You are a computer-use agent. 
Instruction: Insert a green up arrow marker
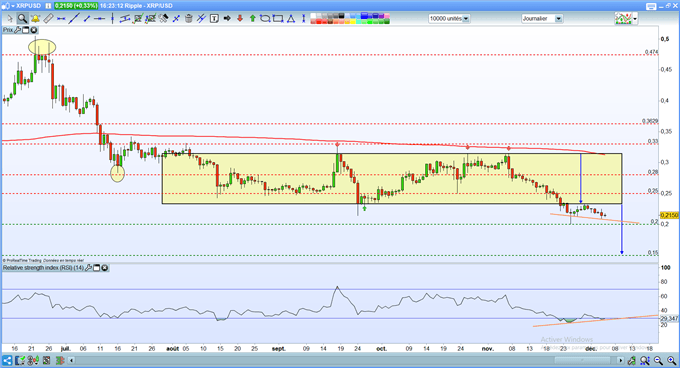click(253, 19)
